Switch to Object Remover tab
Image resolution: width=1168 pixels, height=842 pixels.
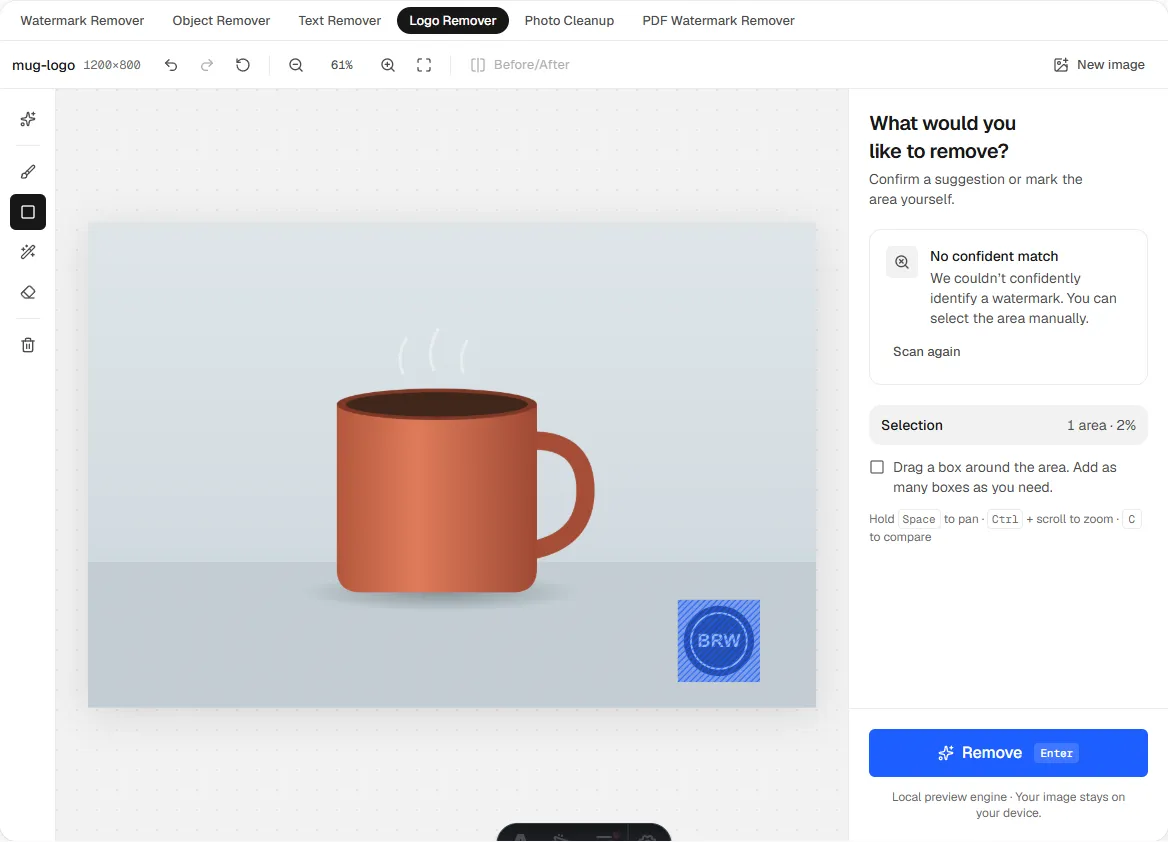pos(221,21)
